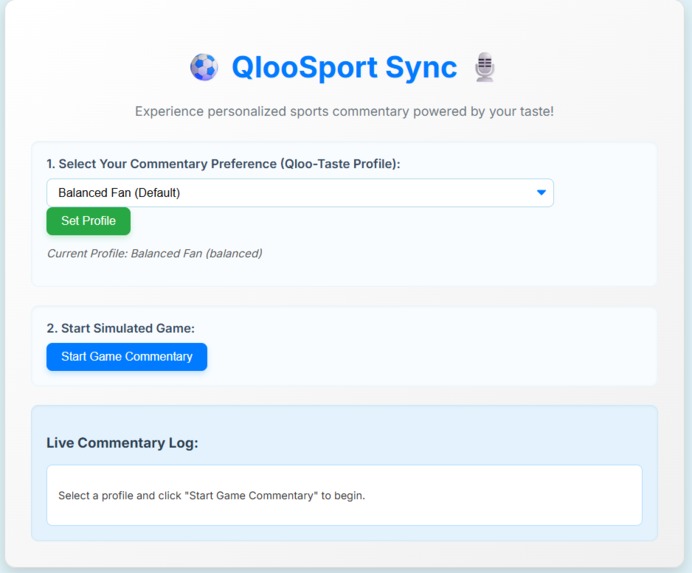Click the commentary log message box
The image size is (692, 573).
coord(344,495)
